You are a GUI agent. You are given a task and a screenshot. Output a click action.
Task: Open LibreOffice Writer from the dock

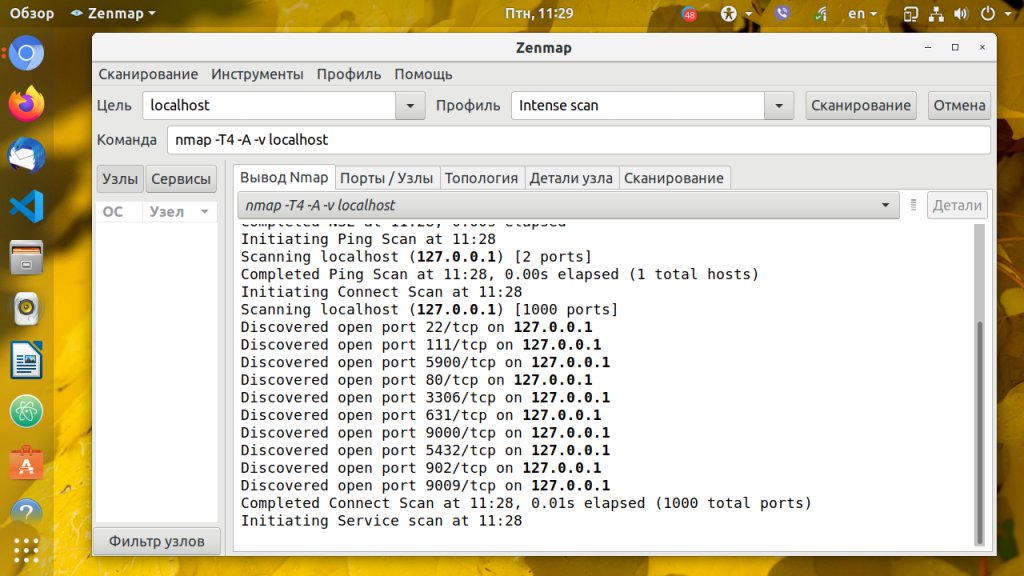[x=27, y=360]
